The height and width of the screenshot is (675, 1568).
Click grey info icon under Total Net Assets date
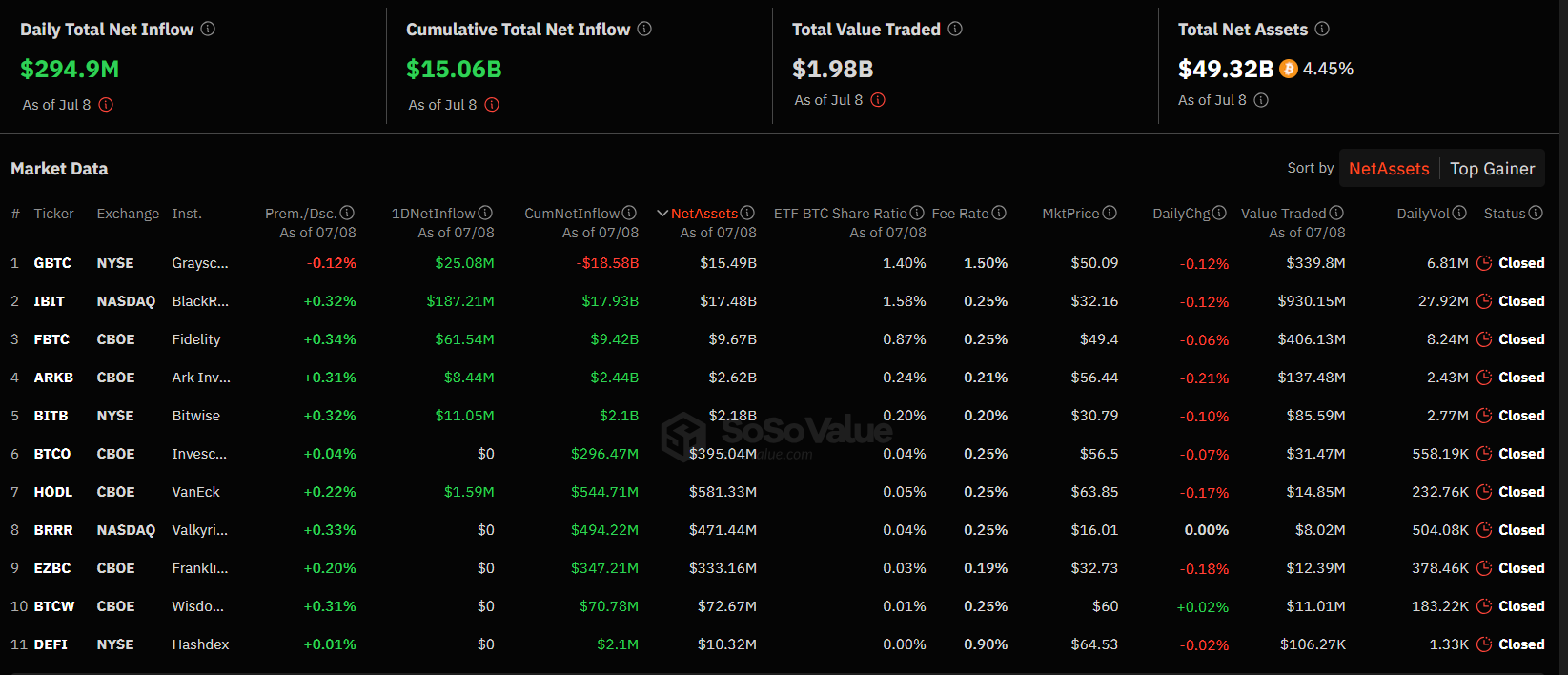click(1261, 100)
